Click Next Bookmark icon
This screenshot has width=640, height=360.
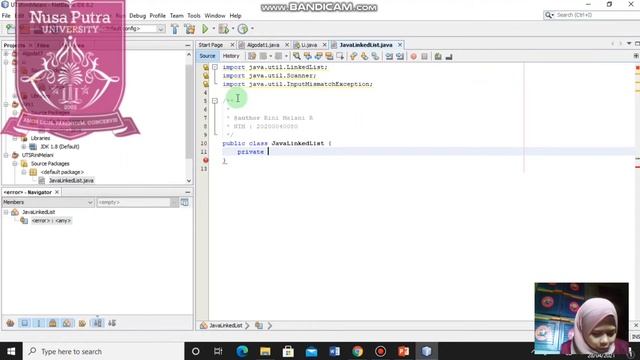pos(364,56)
